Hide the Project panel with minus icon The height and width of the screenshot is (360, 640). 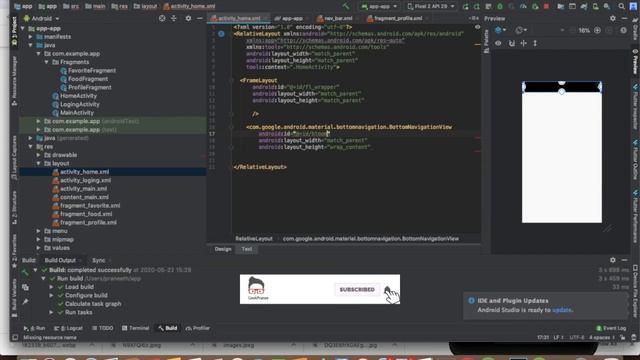(x=200, y=18)
